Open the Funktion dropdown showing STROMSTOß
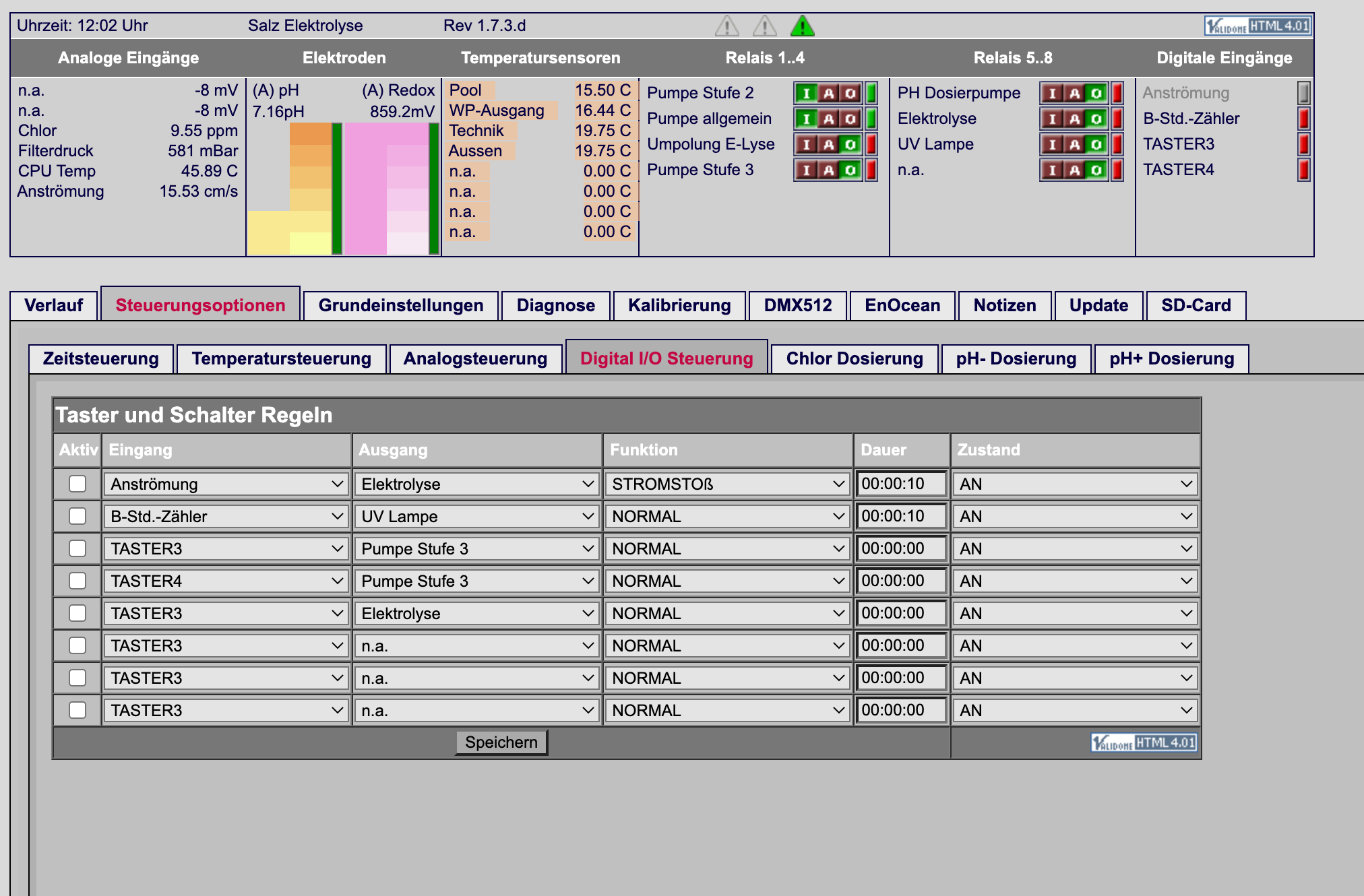 click(x=727, y=484)
